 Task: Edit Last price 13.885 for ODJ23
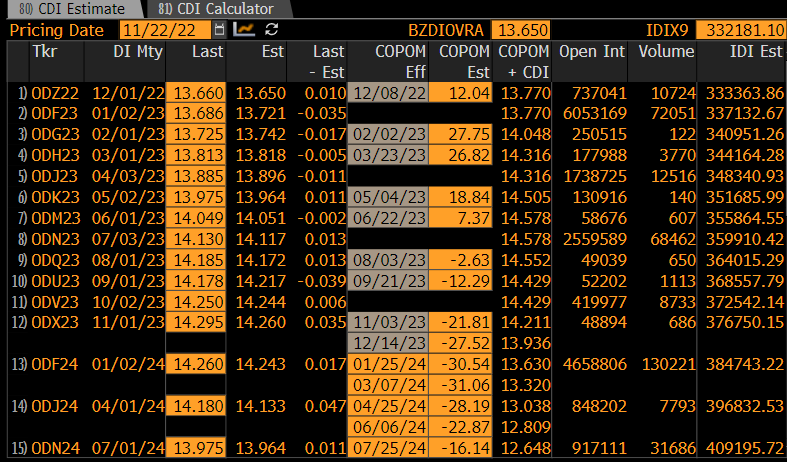pyautogui.click(x=196, y=176)
